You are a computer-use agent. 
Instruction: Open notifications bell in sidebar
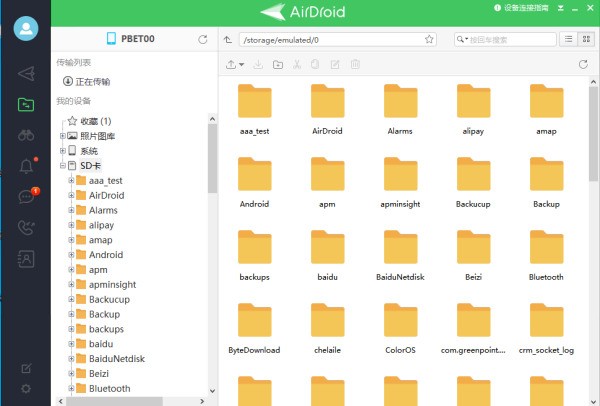click(x=25, y=166)
